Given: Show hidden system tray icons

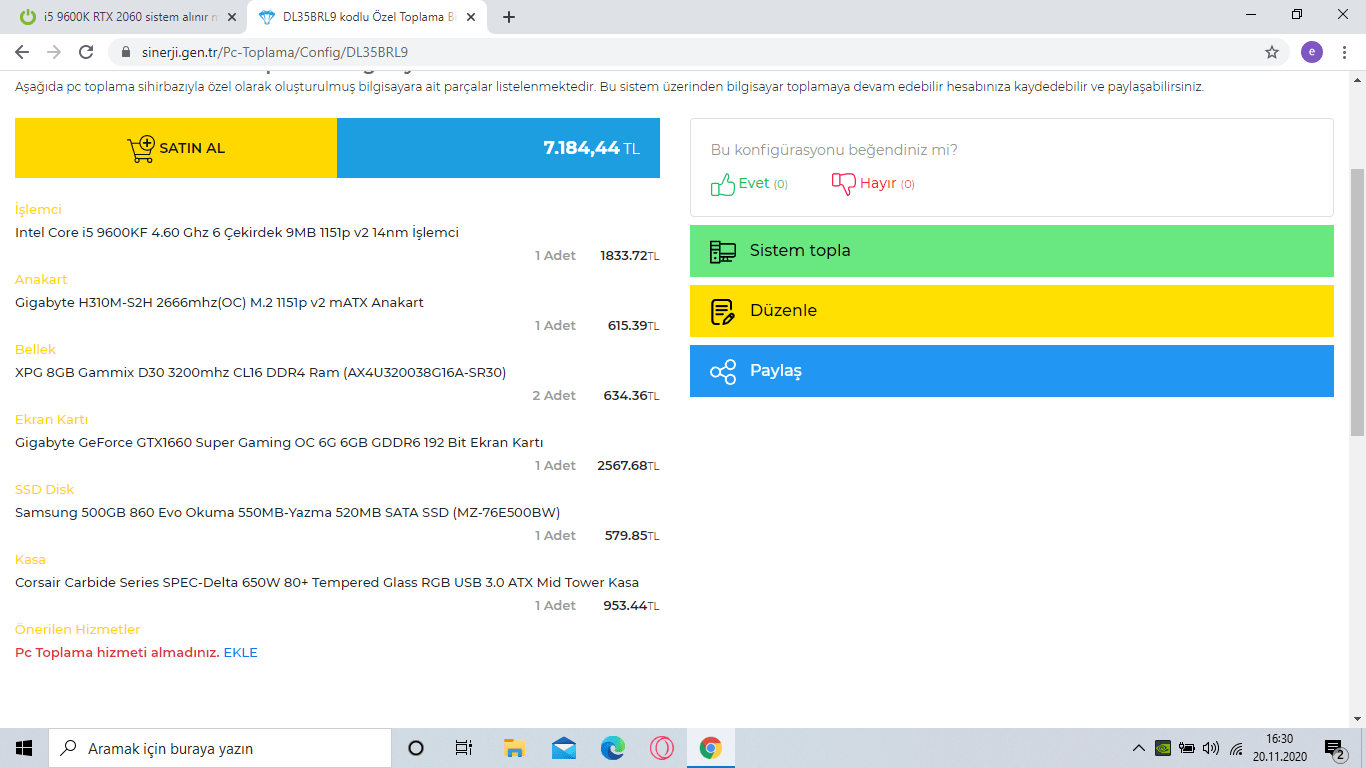Looking at the screenshot, I should [1138, 748].
